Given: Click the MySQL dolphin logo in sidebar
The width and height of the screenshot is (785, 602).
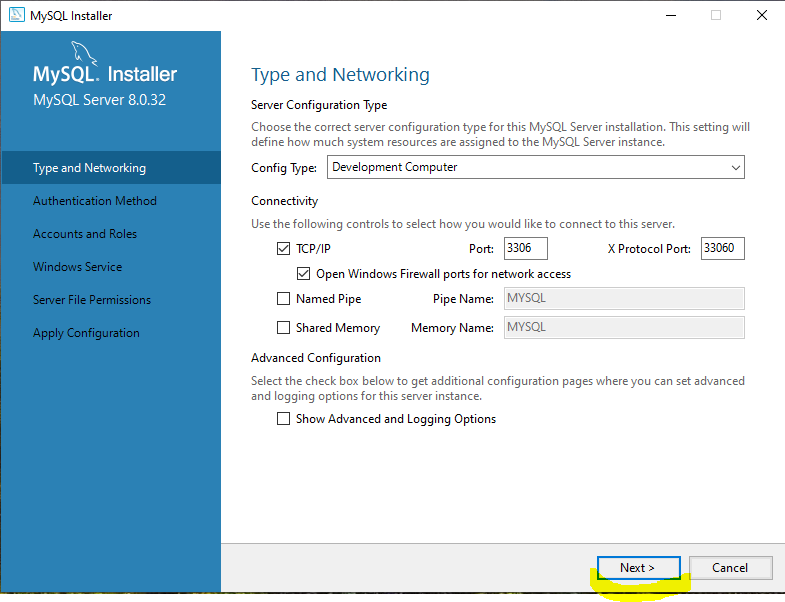Looking at the screenshot, I should coord(84,53).
